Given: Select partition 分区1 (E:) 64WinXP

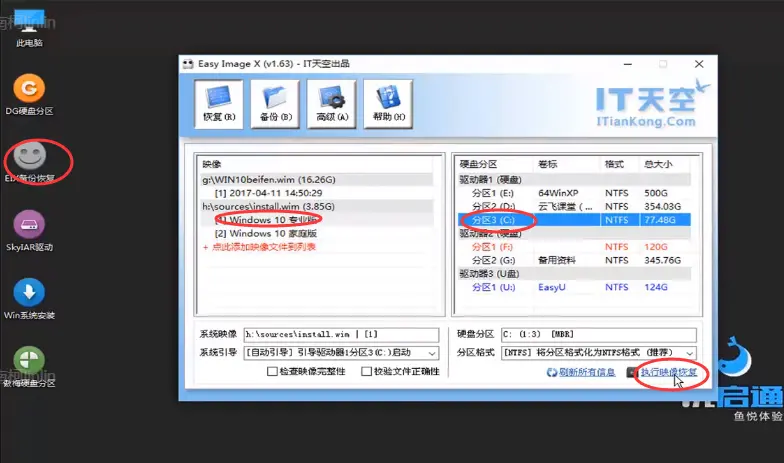Looking at the screenshot, I should pyautogui.click(x=574, y=193).
